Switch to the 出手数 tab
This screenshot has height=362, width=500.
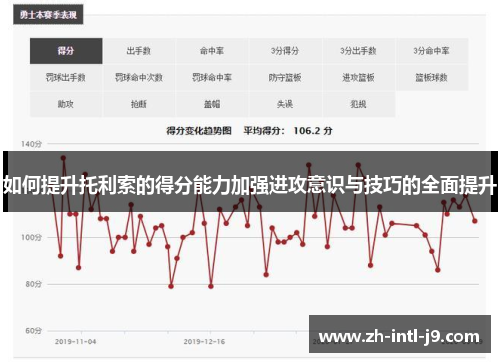pos(139,51)
